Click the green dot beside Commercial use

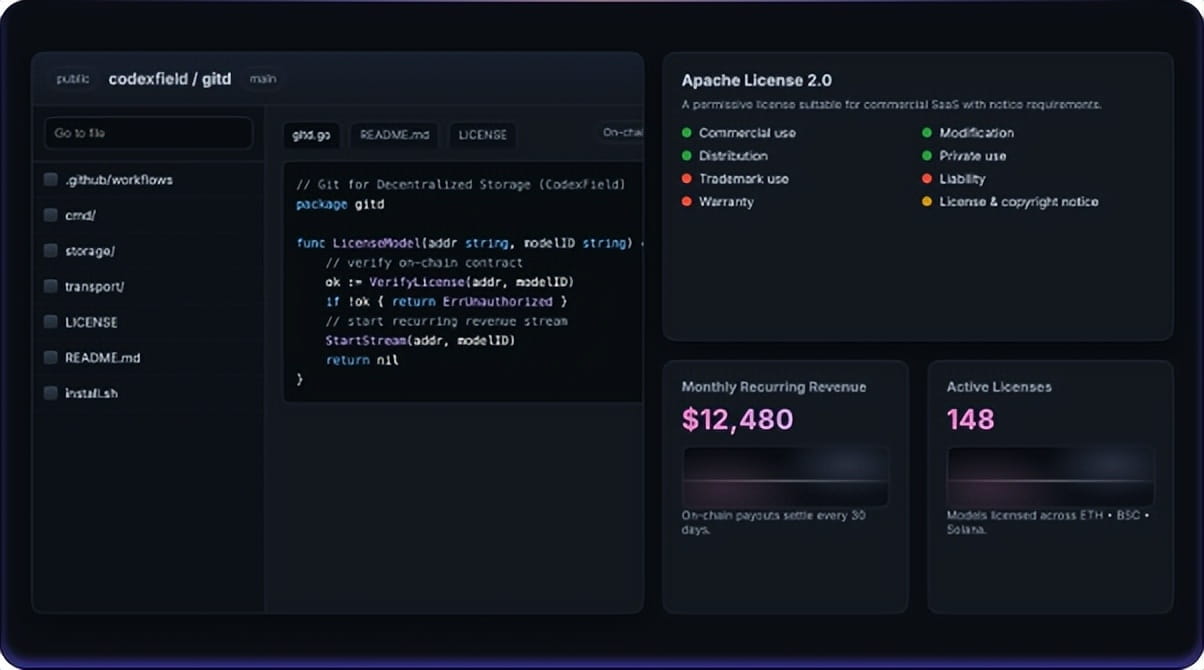coord(687,133)
